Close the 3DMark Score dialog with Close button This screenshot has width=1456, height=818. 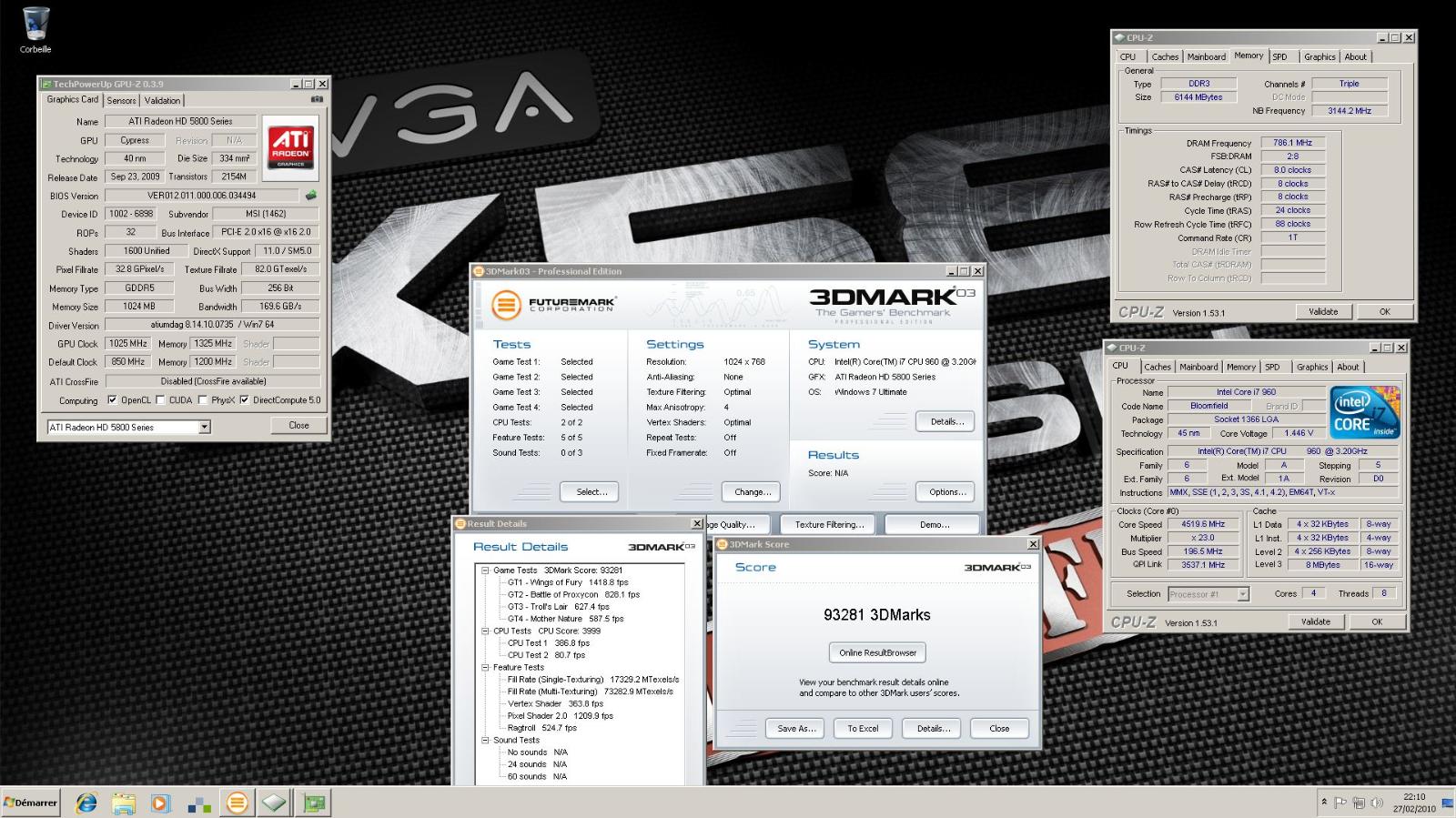(x=999, y=728)
